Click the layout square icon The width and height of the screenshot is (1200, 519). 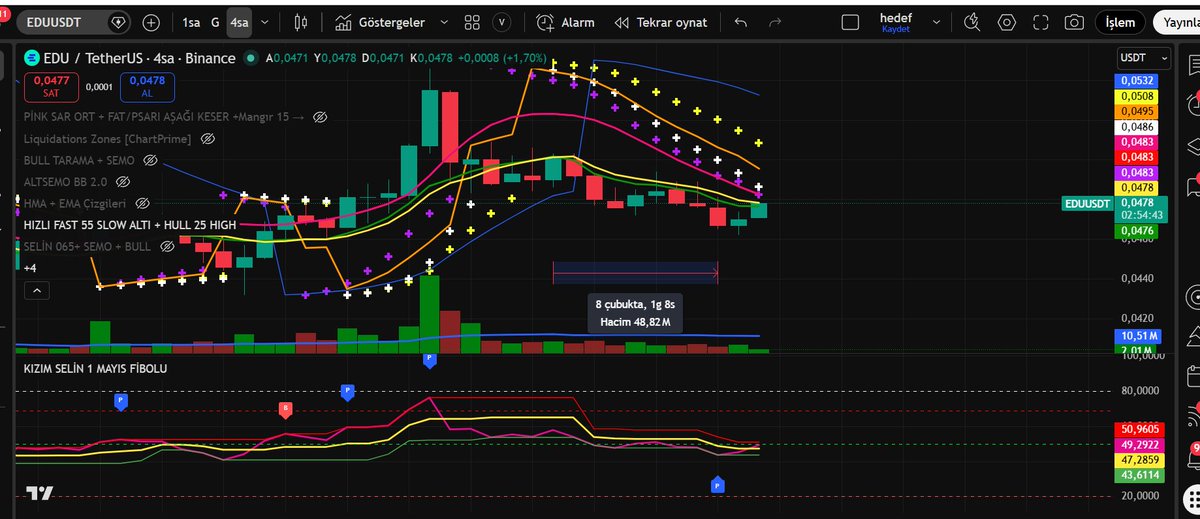click(850, 22)
